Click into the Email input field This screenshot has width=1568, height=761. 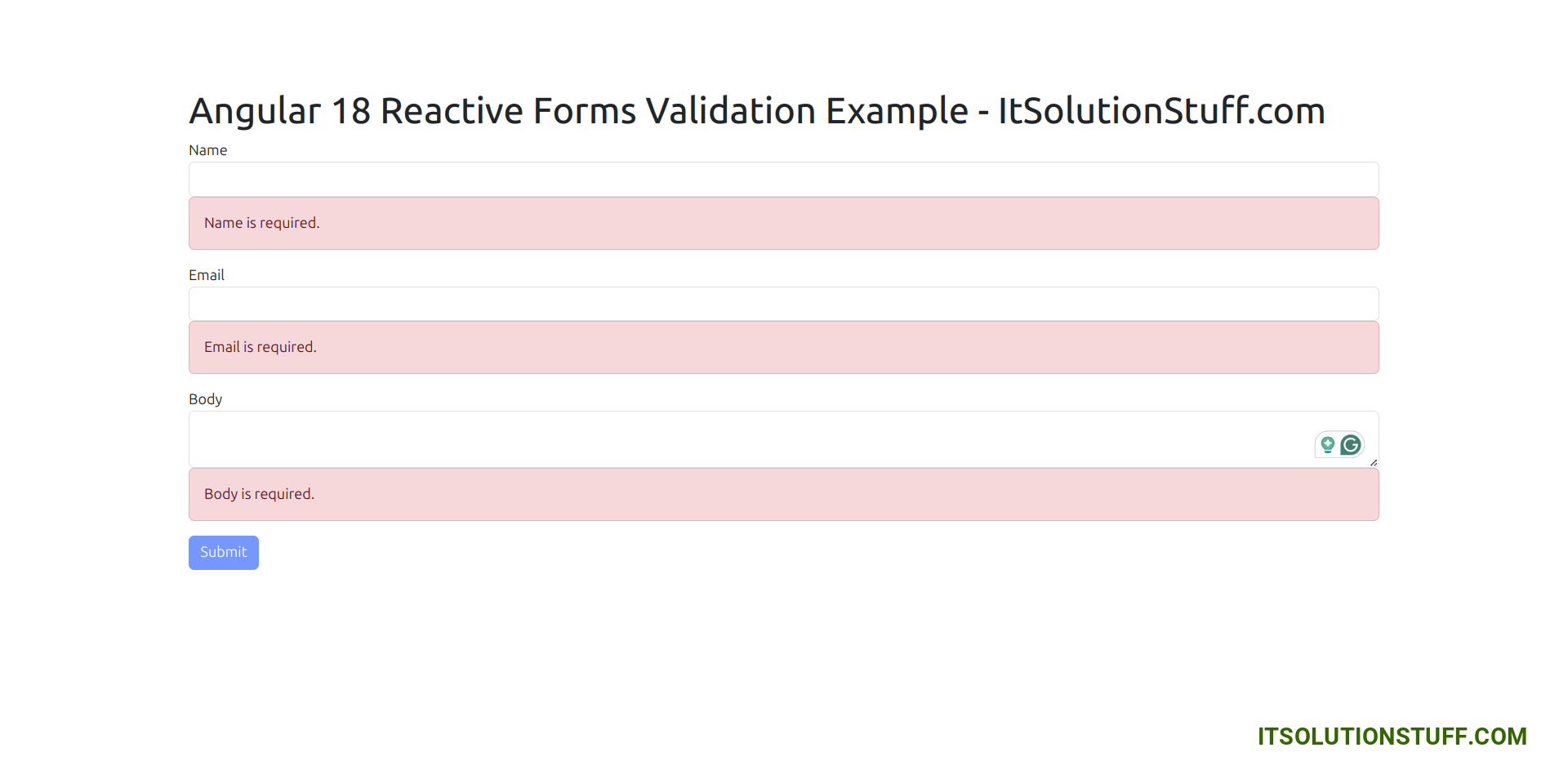[783, 304]
